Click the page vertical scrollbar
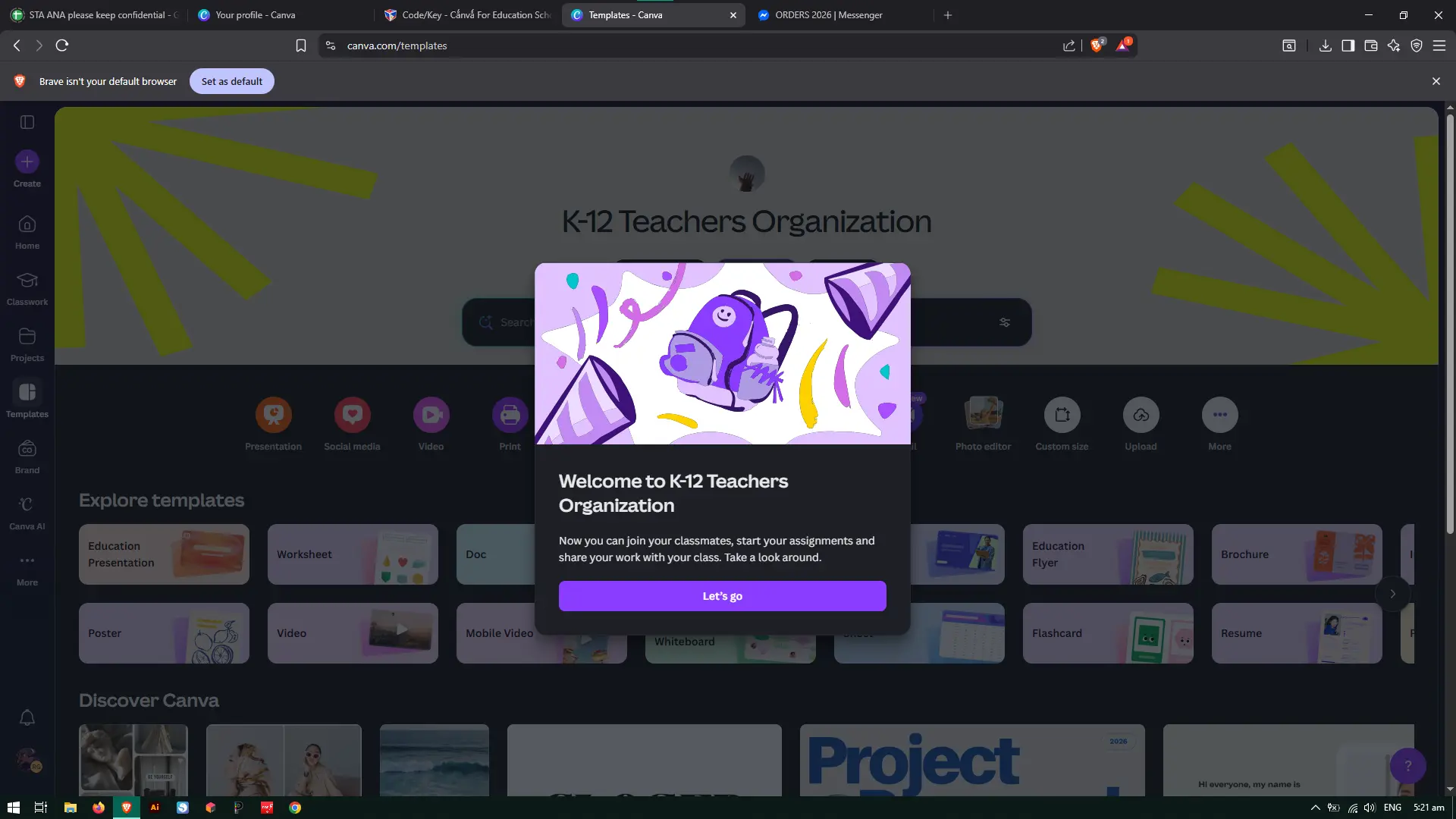The image size is (1456, 819). click(x=1450, y=325)
